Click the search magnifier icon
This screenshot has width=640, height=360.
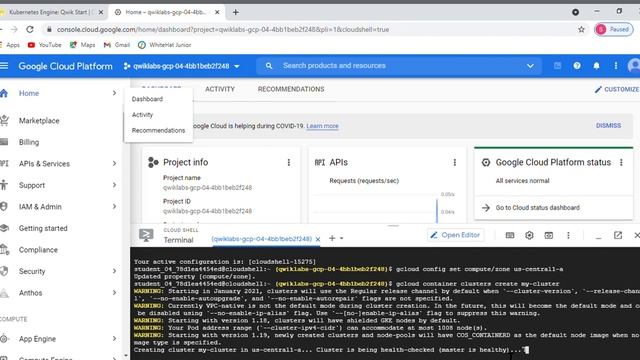269,66
